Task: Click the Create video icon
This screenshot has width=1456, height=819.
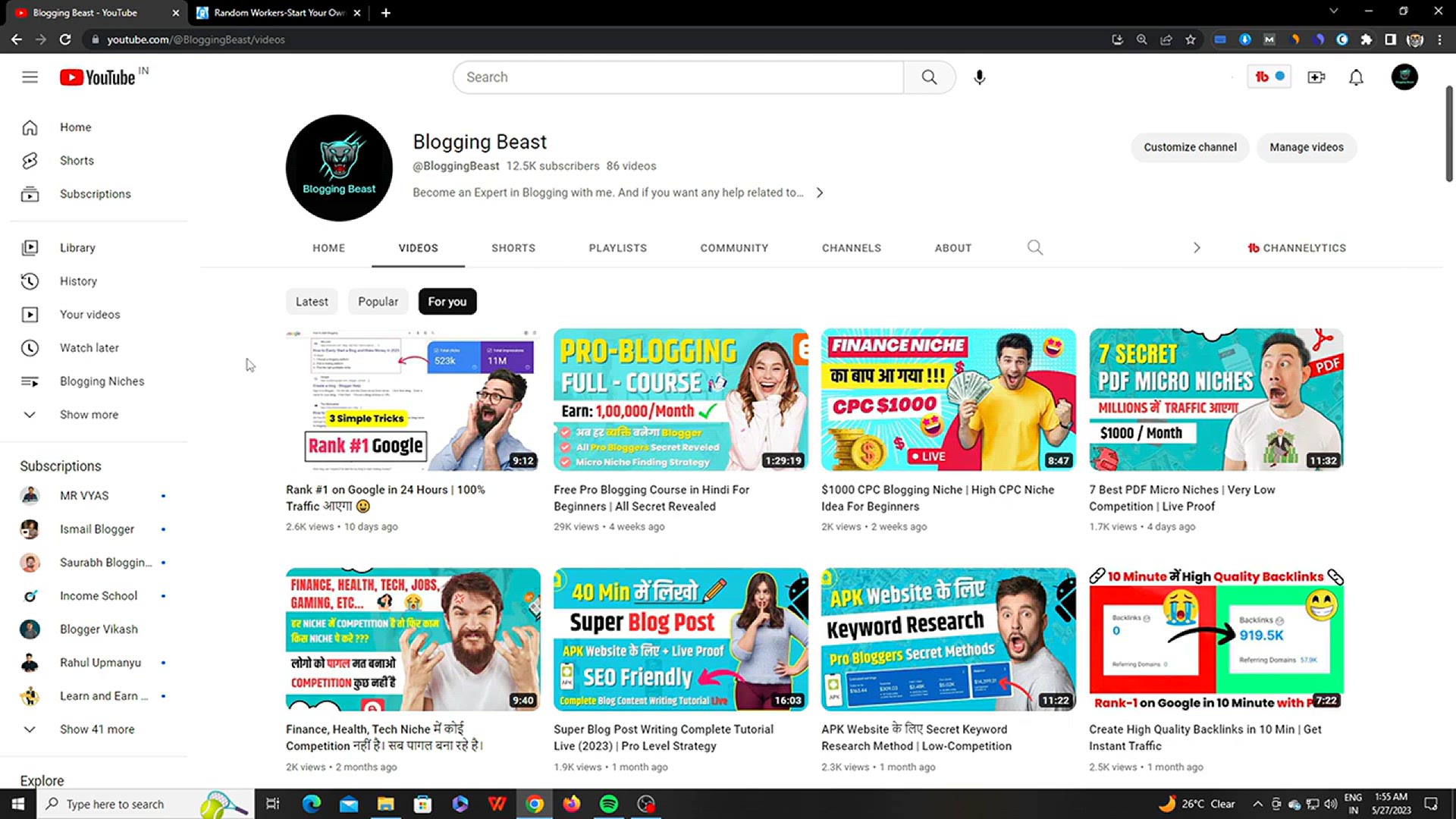Action: coord(1316,77)
